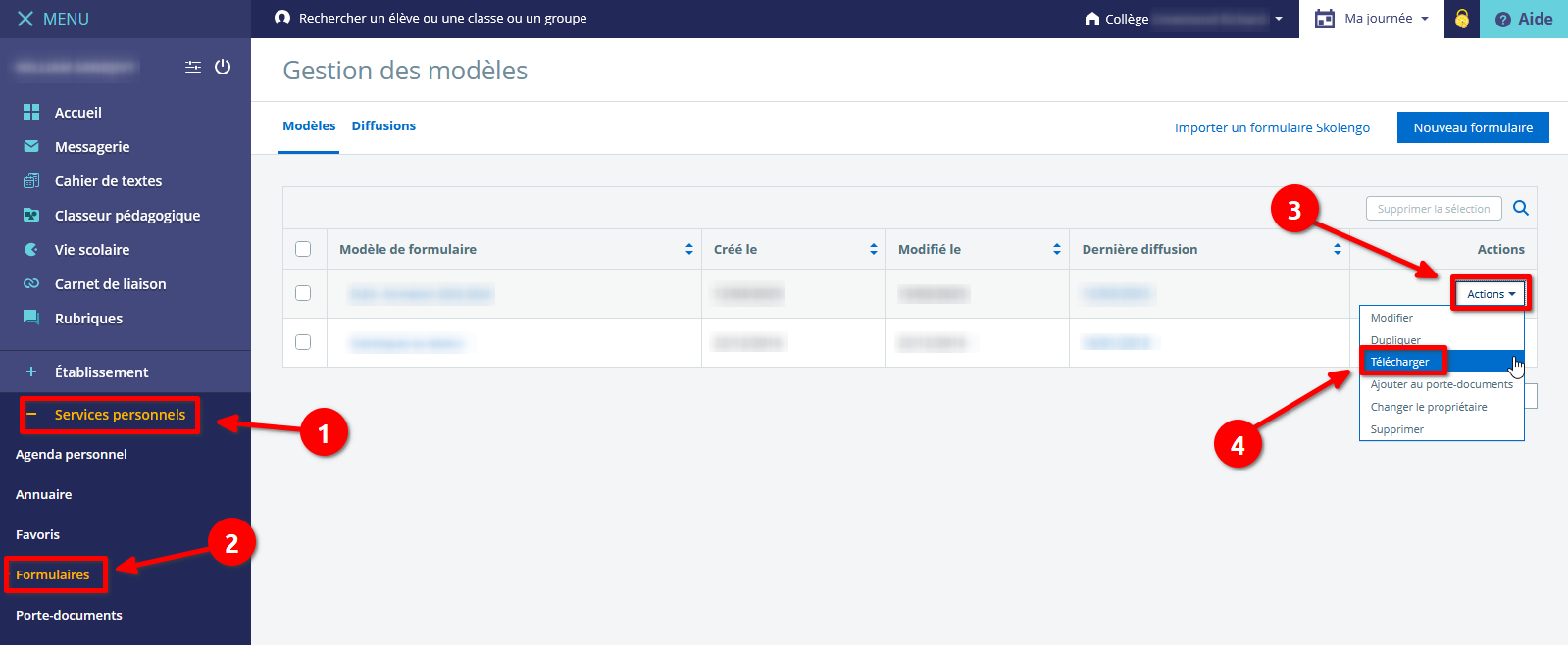Click the Cahier de textes icon

pos(31,181)
